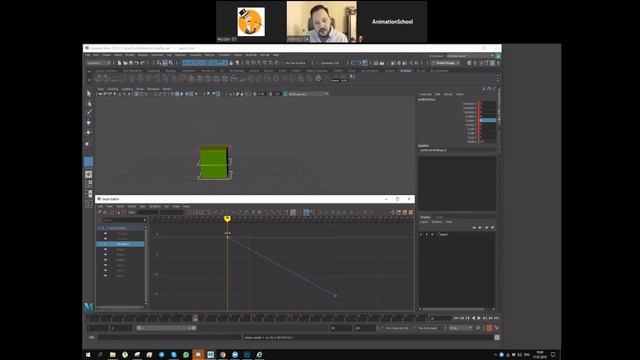Click the yellow current time marker
The width and height of the screenshot is (640, 360).
[227, 219]
